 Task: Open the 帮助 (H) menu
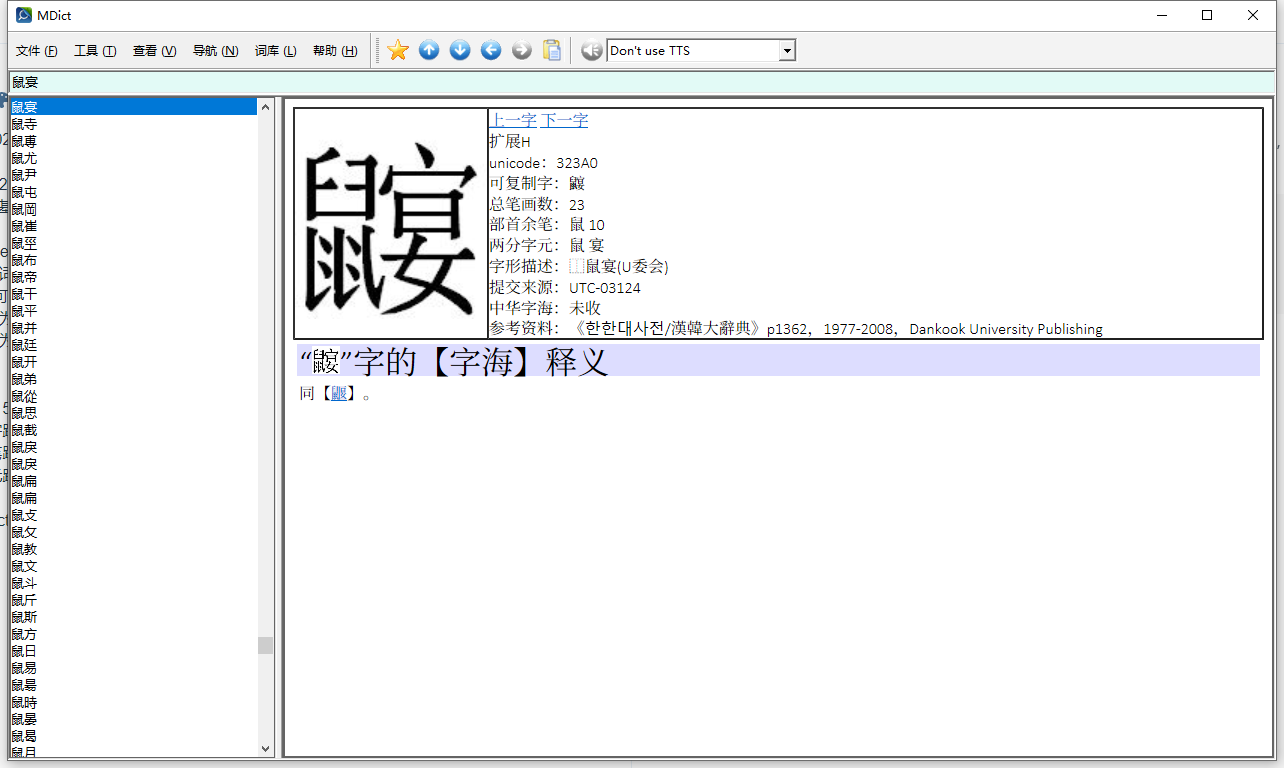(x=334, y=51)
